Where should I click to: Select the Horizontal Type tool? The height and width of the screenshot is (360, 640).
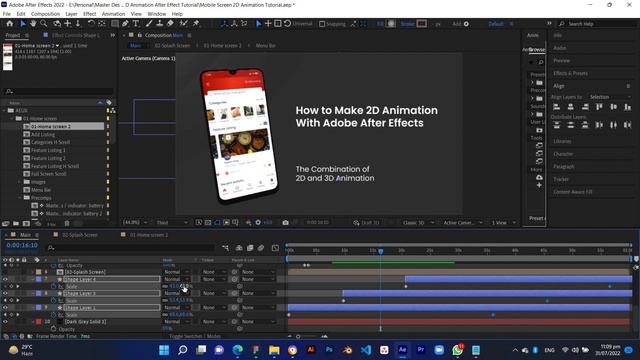pyautogui.click(x=136, y=24)
